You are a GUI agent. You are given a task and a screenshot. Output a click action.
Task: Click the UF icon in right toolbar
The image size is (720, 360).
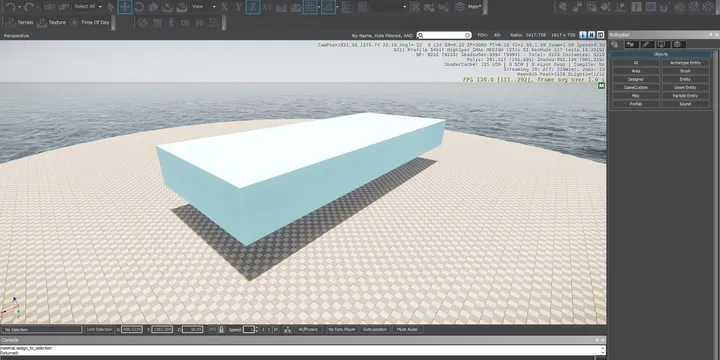(x=651, y=6)
